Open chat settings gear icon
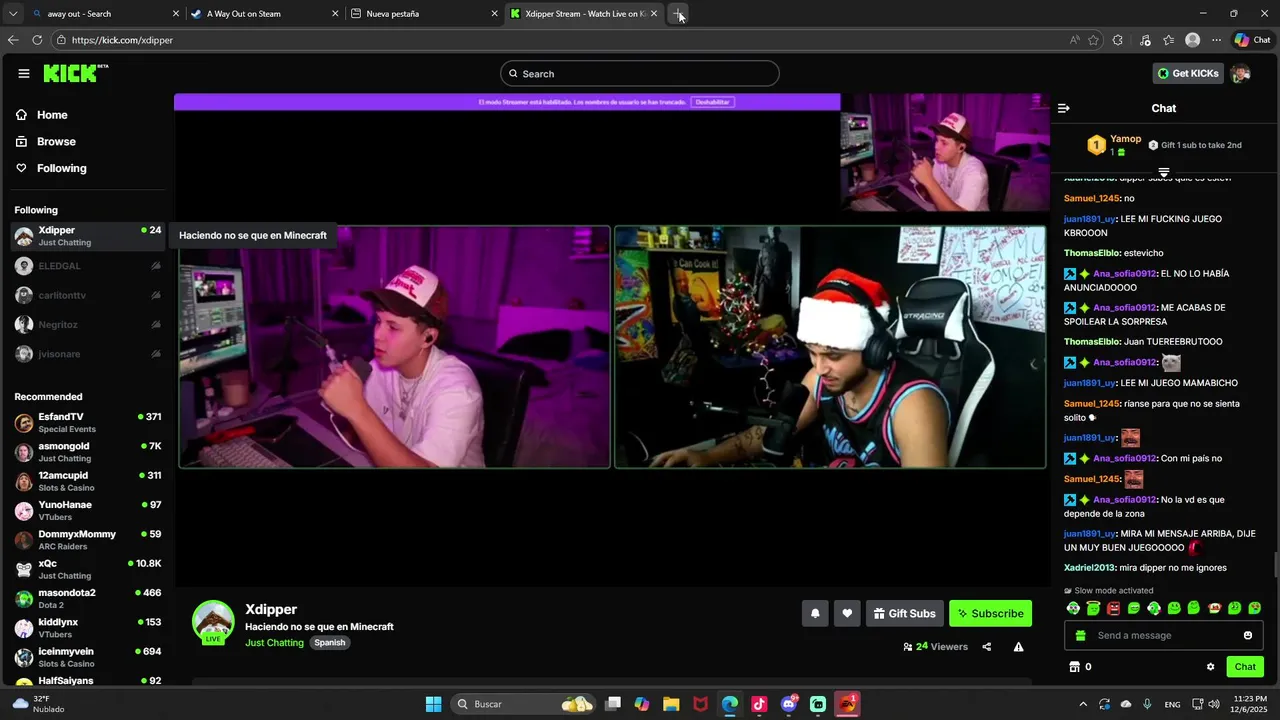The width and height of the screenshot is (1280, 720). pos(1210,667)
